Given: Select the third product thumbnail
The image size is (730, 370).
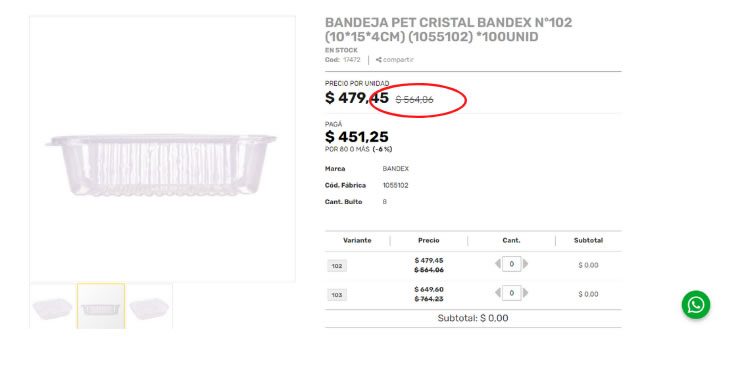Looking at the screenshot, I should [149, 306].
